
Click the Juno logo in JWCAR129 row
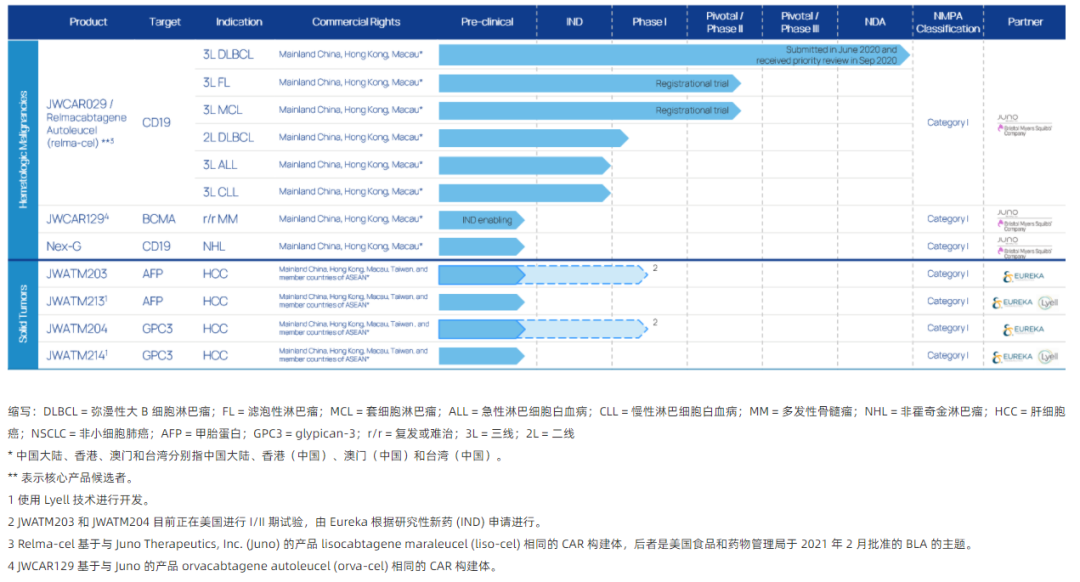[x=1024, y=220]
